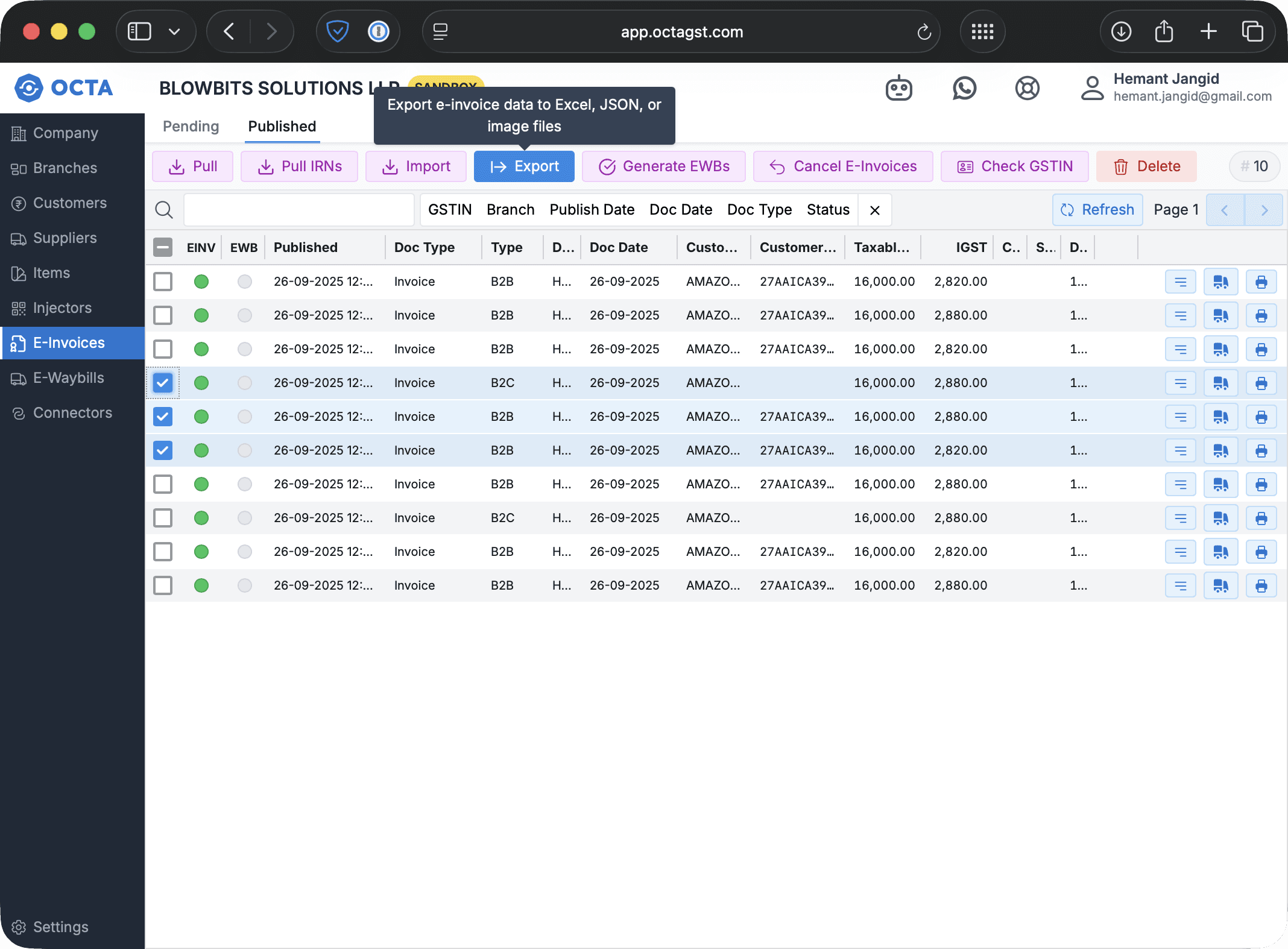Click the search magnifier icon
Image resolution: width=1288 pixels, height=949 pixels.
coord(164,210)
